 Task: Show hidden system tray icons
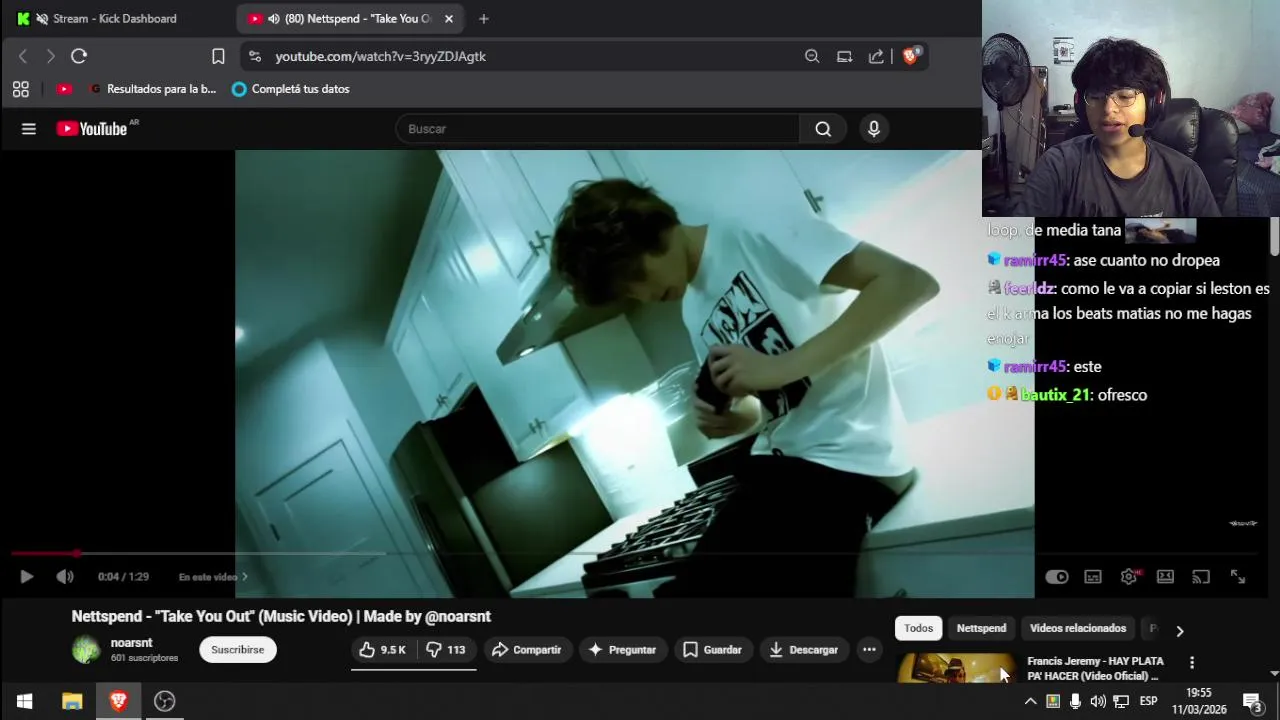(x=1030, y=701)
